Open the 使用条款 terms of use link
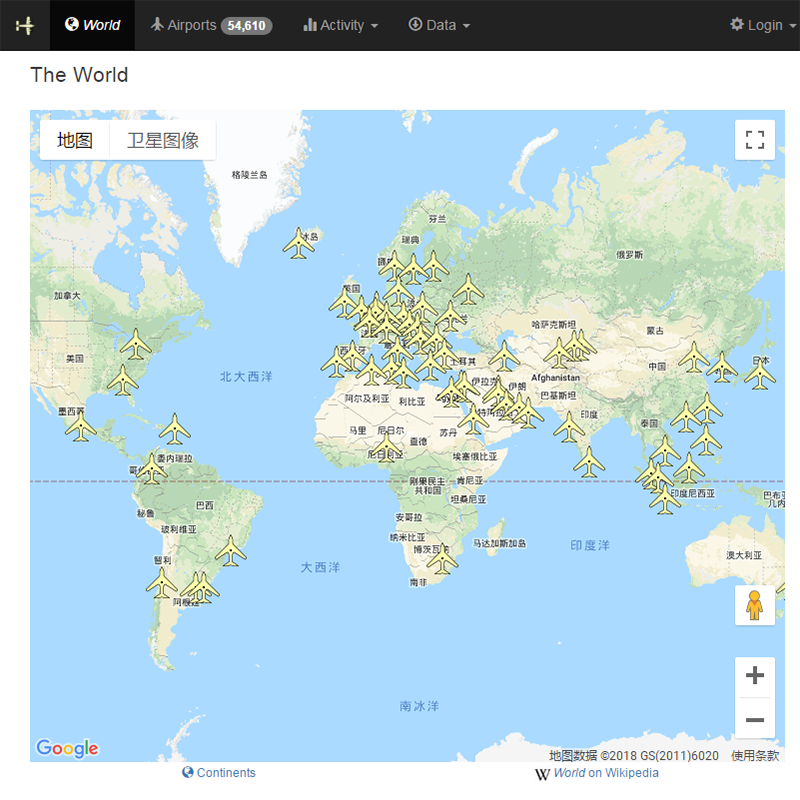800x800 pixels. (755, 756)
